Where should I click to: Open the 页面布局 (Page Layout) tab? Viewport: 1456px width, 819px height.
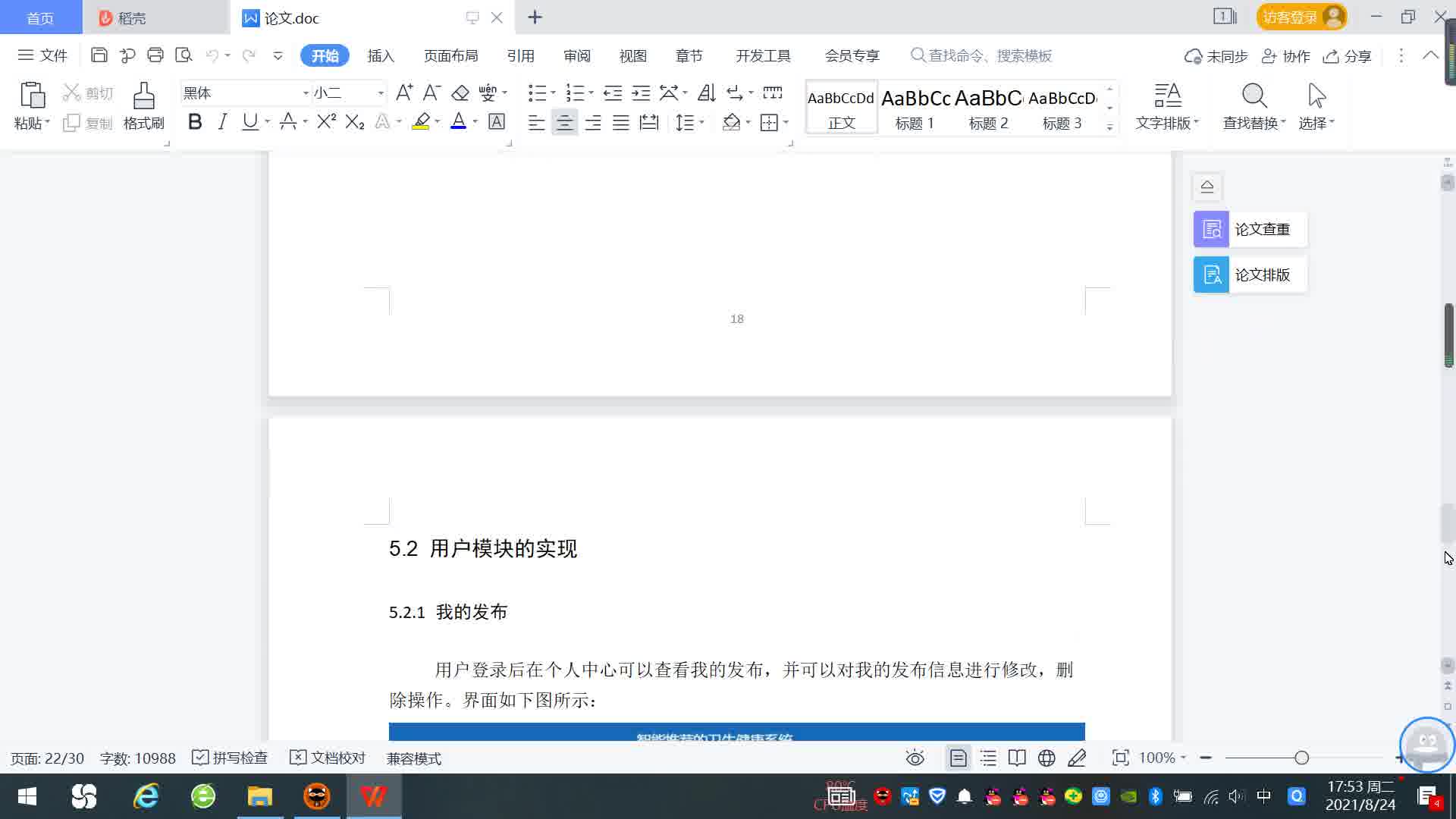click(450, 56)
